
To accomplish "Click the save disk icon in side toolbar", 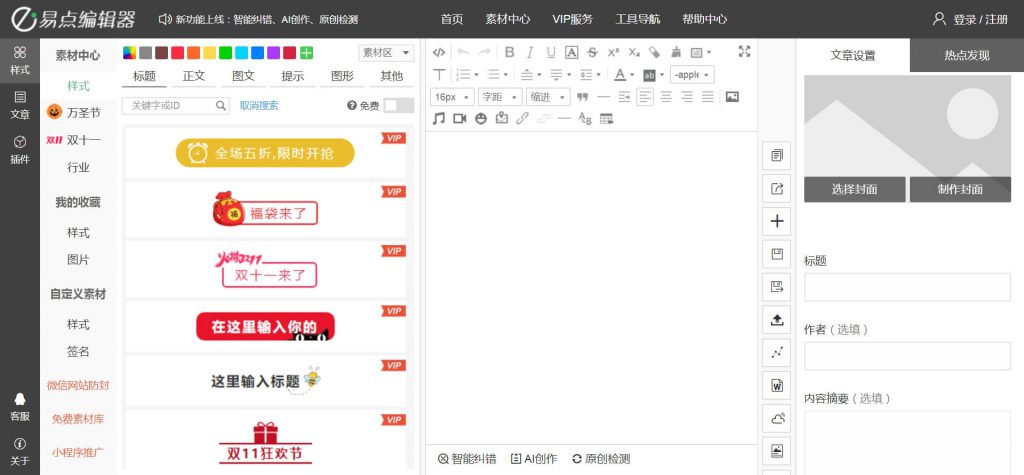I will tap(777, 254).
